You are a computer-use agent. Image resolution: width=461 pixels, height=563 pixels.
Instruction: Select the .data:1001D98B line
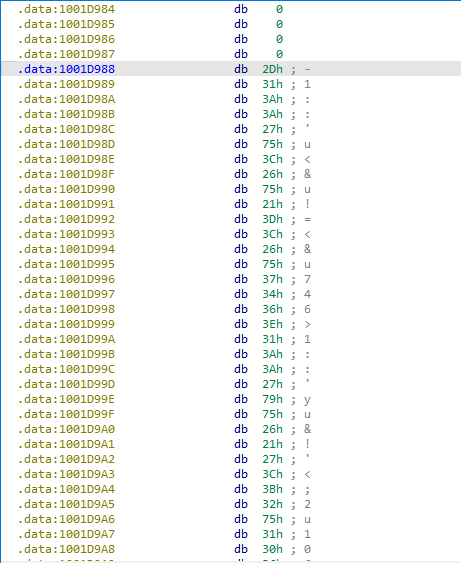coord(66,114)
